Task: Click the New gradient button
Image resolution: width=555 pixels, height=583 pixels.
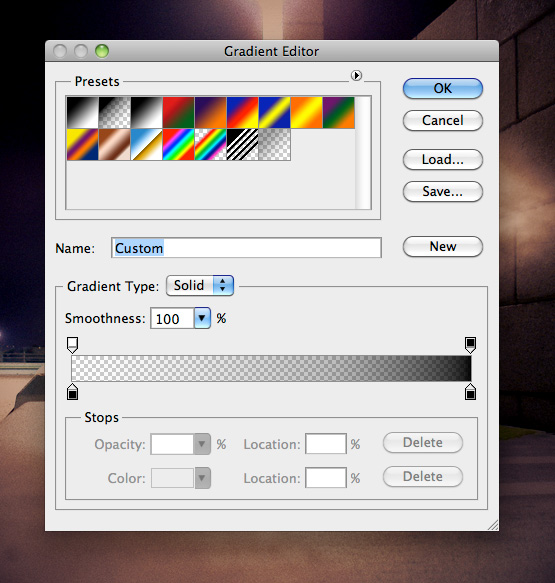Action: click(443, 247)
